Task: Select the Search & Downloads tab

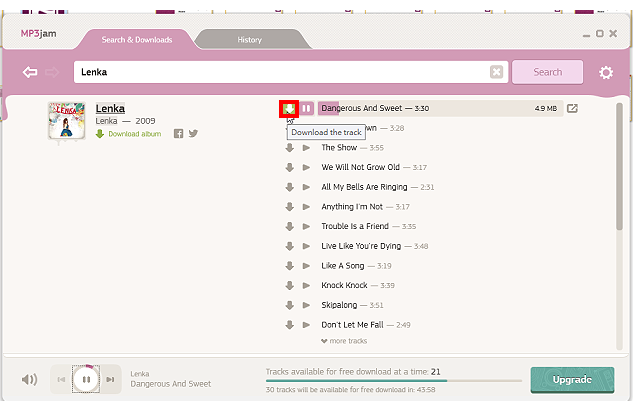Action: [x=137, y=40]
